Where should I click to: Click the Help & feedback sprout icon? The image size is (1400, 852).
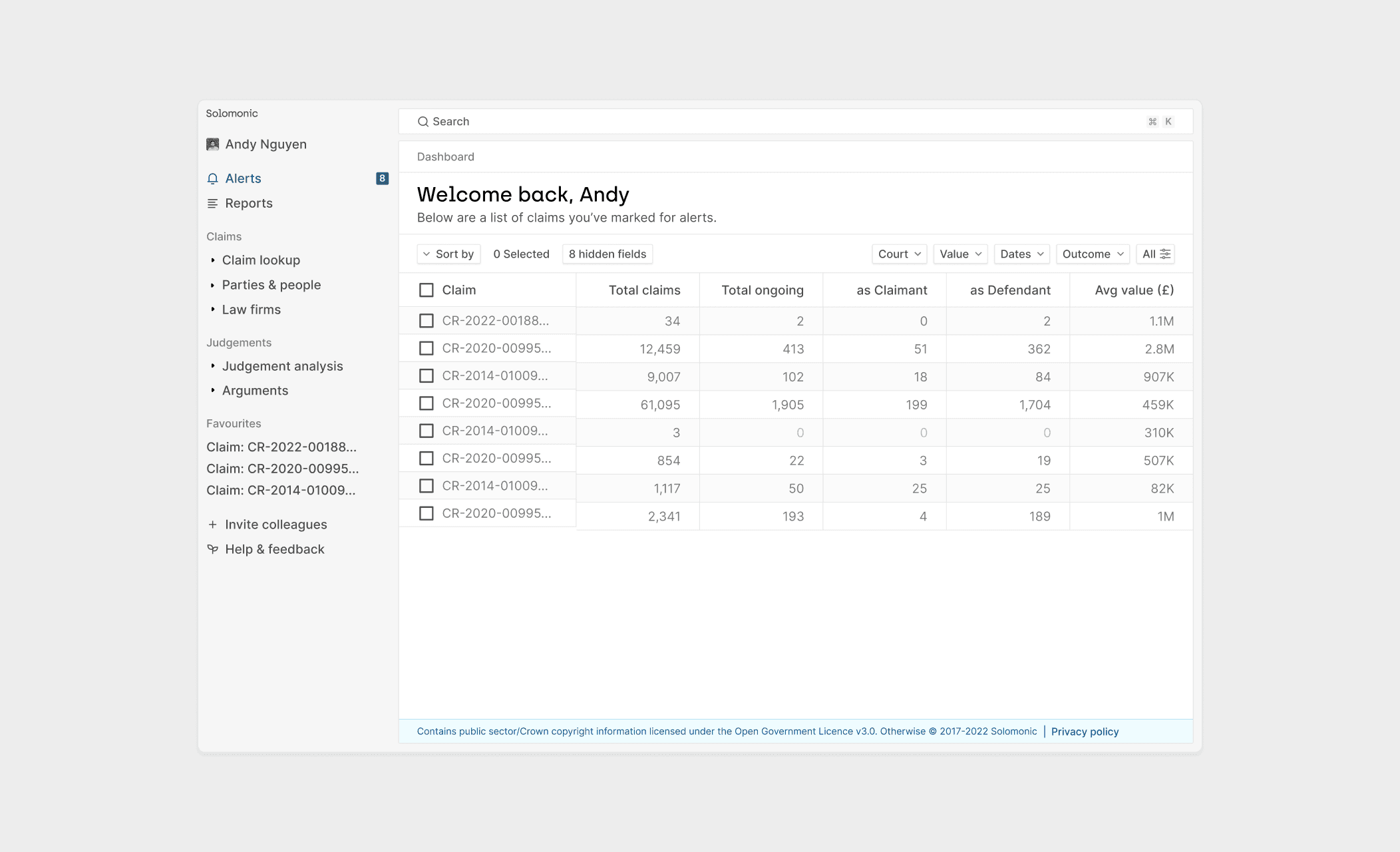click(x=213, y=549)
